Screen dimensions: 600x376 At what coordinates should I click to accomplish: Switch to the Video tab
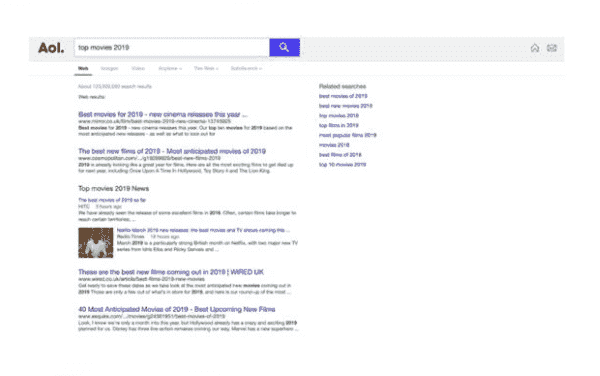pos(138,68)
